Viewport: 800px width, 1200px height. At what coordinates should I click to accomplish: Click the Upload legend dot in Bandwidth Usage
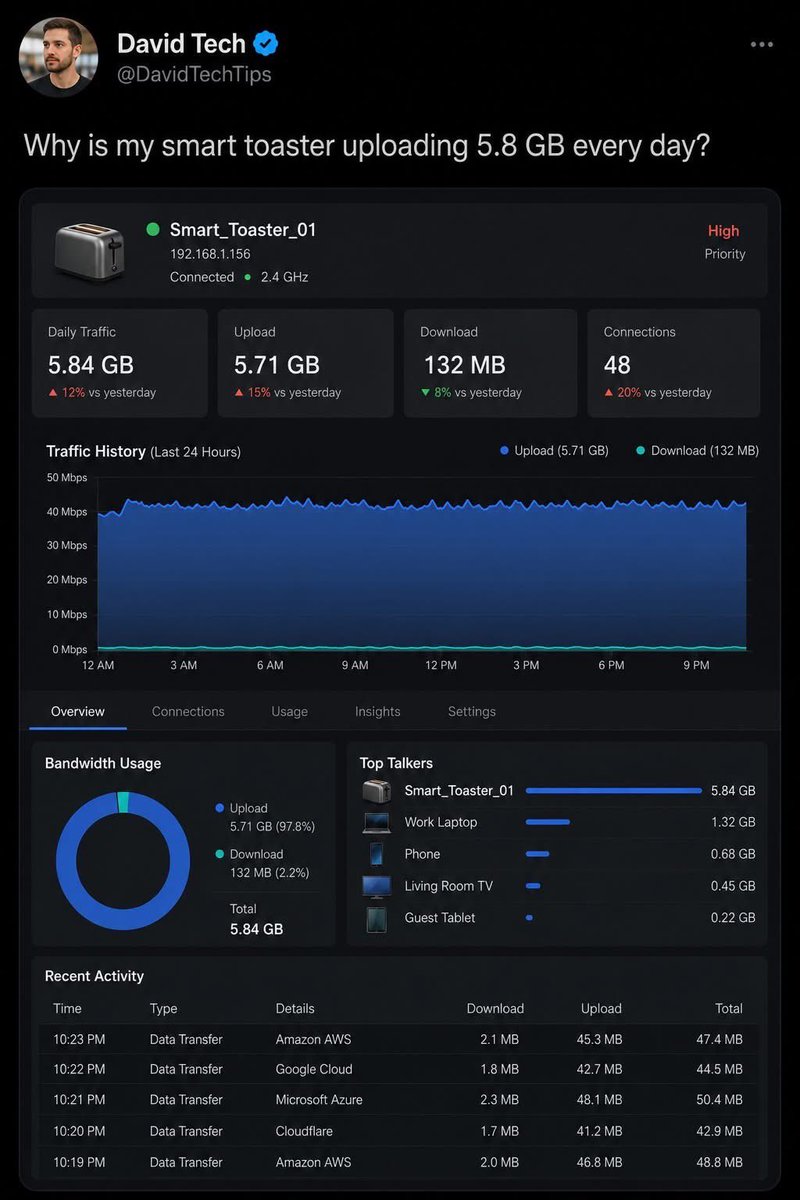[x=220, y=808]
